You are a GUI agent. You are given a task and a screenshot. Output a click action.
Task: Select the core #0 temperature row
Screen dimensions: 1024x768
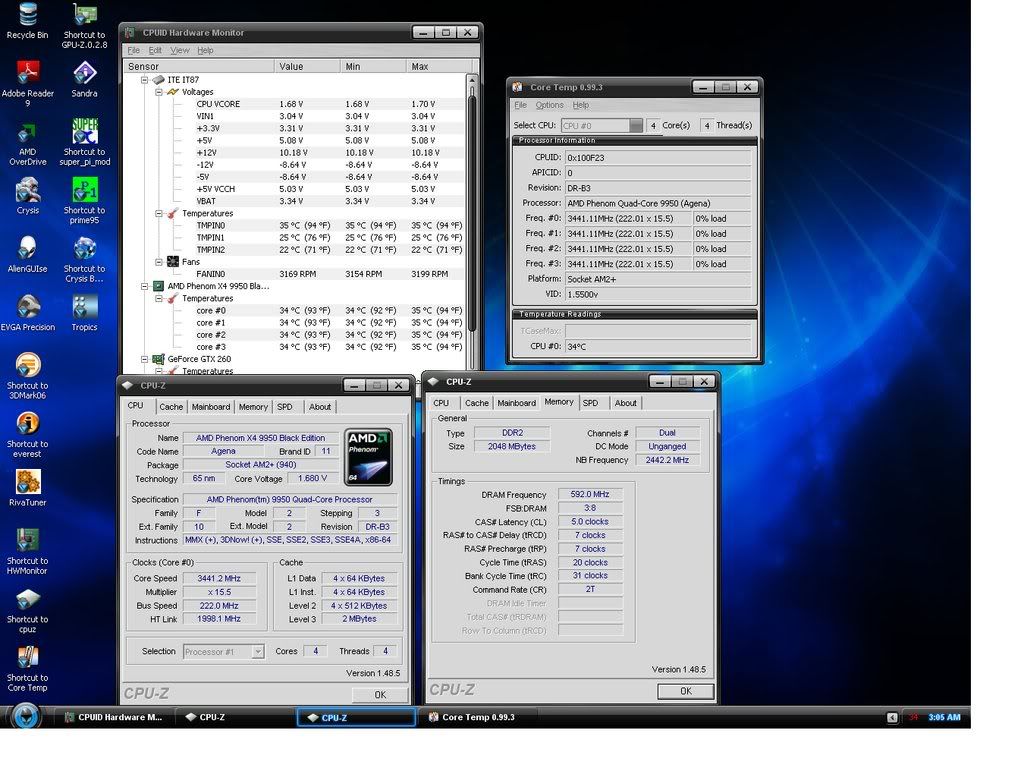(295, 311)
